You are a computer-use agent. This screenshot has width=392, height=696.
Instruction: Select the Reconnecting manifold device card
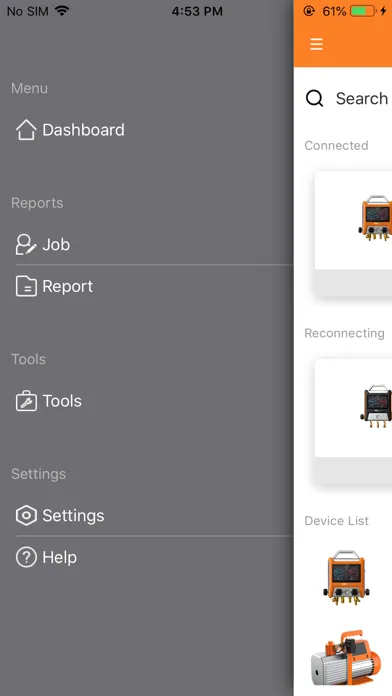point(353,422)
